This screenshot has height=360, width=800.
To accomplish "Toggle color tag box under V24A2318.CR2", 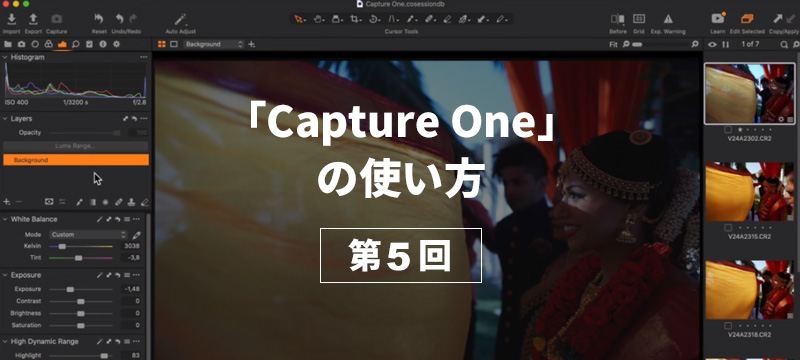I will pos(728,325).
